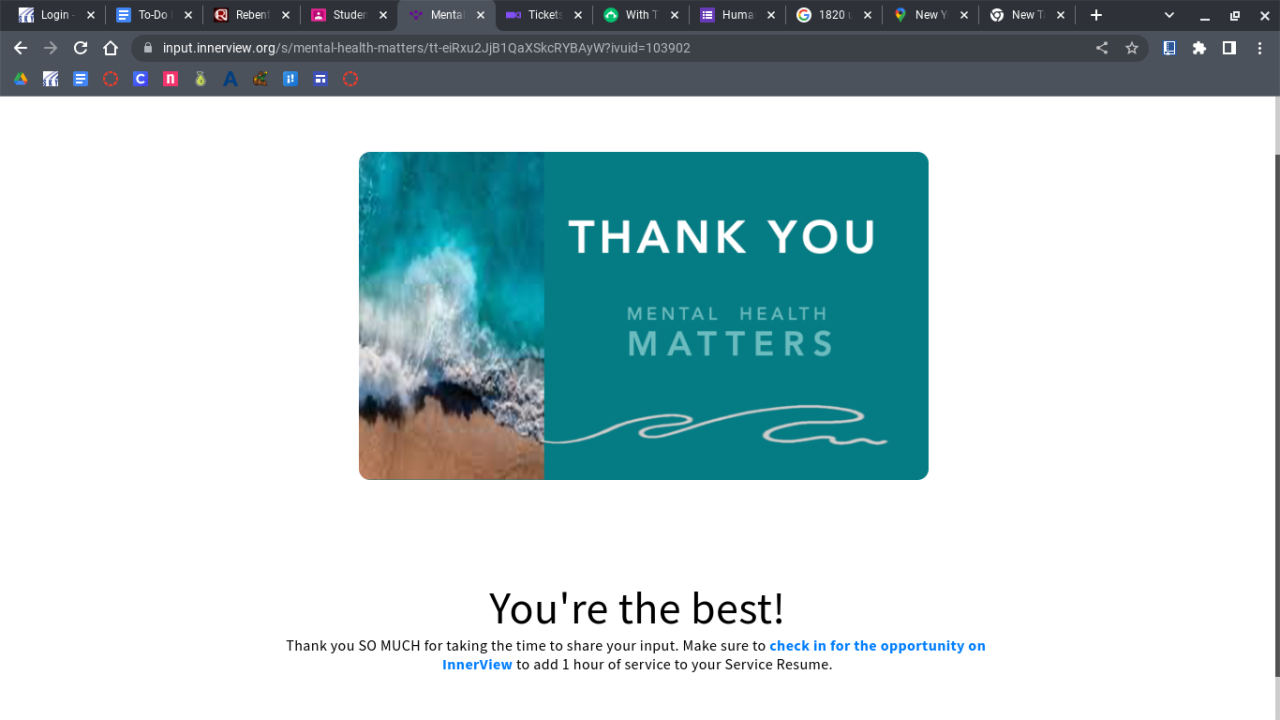Open the blue letter C bookmark
This screenshot has width=1280, height=720.
click(x=140, y=79)
